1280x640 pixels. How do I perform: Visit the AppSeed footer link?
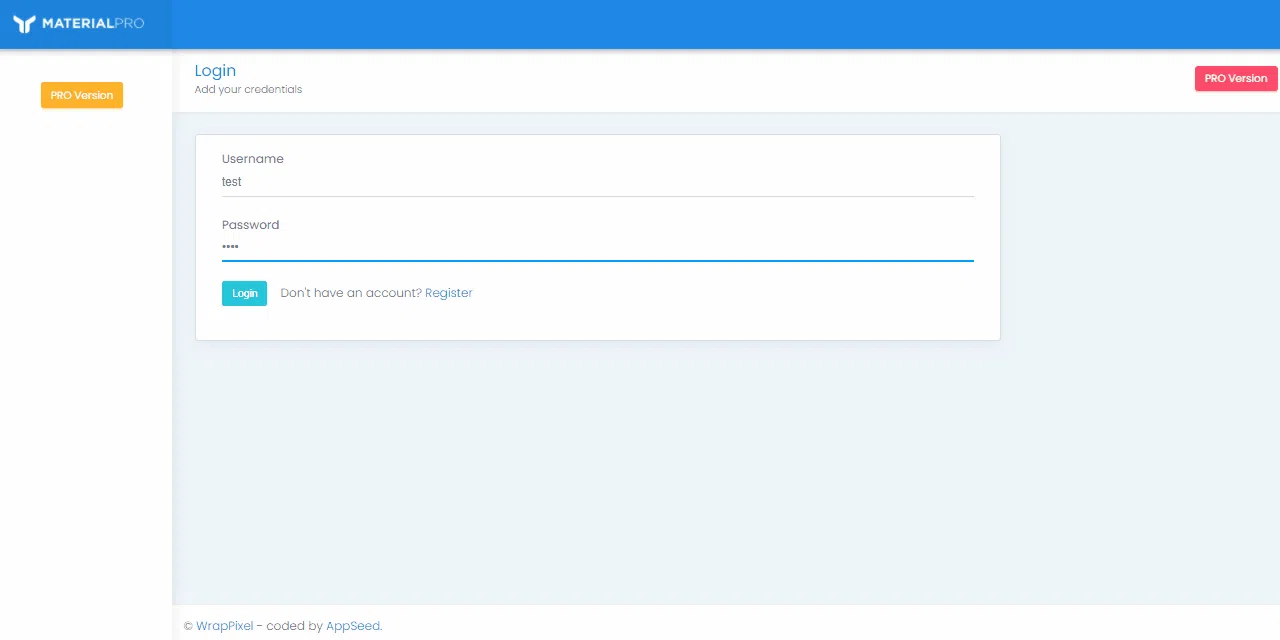pyautogui.click(x=353, y=626)
